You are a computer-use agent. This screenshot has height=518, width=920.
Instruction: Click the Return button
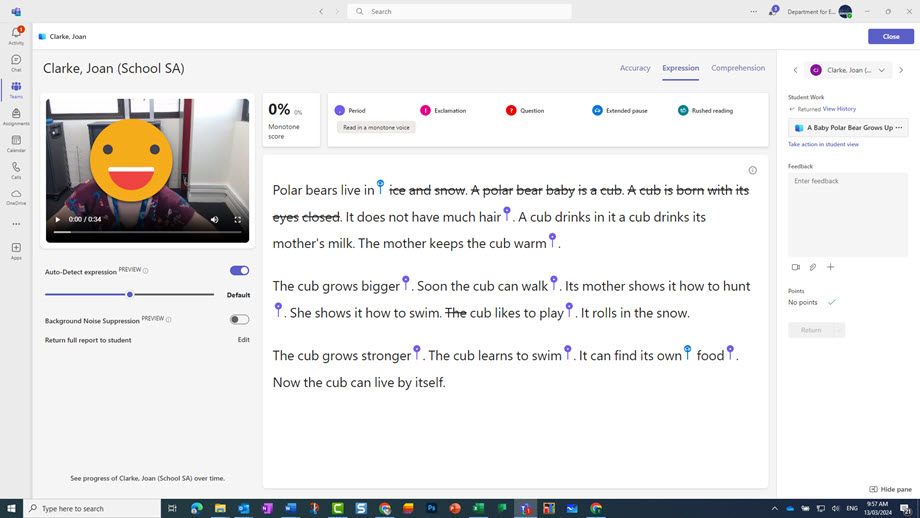tap(811, 330)
